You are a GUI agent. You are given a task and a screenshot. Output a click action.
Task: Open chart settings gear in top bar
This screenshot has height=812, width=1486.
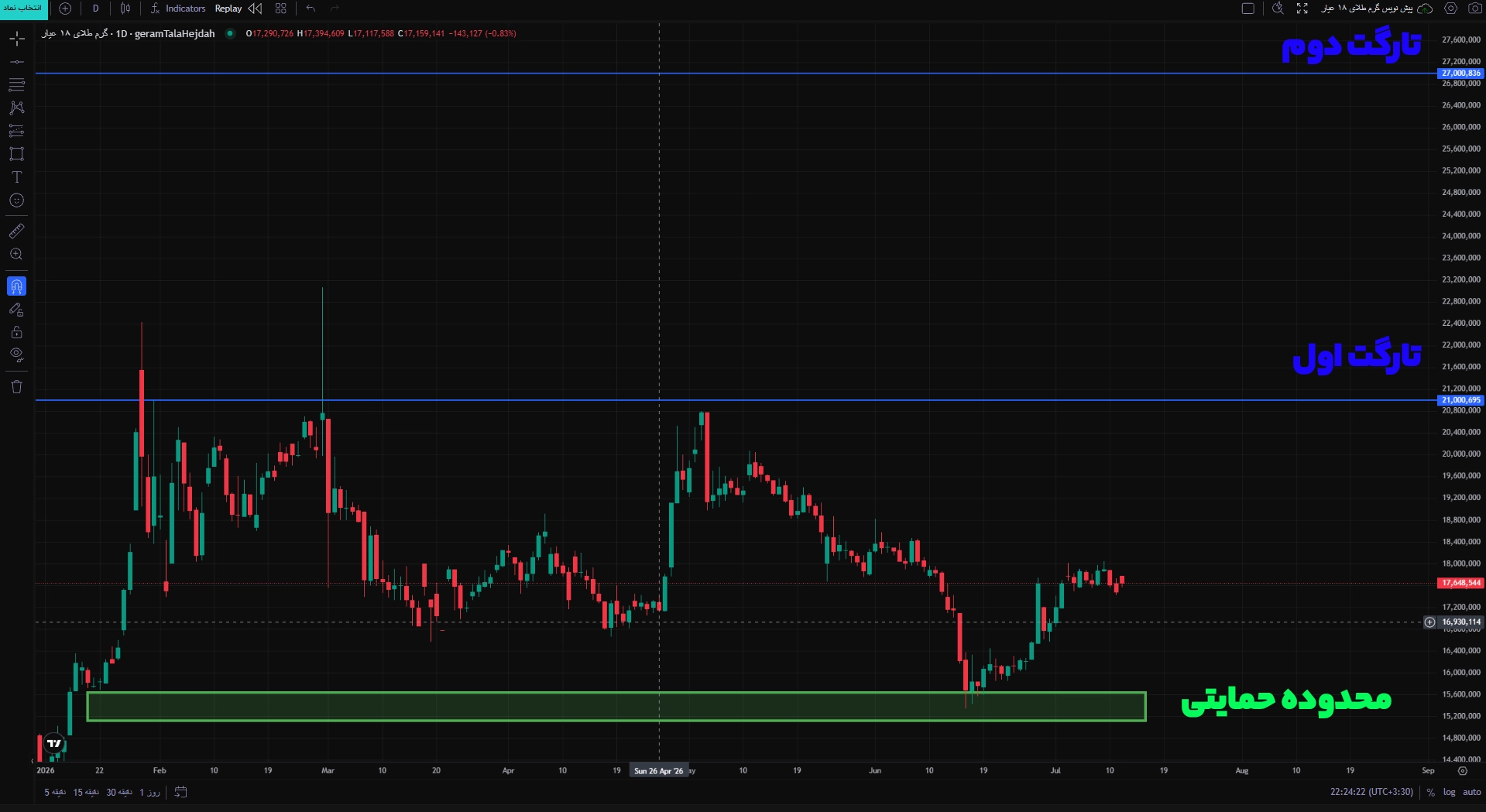click(x=1451, y=9)
